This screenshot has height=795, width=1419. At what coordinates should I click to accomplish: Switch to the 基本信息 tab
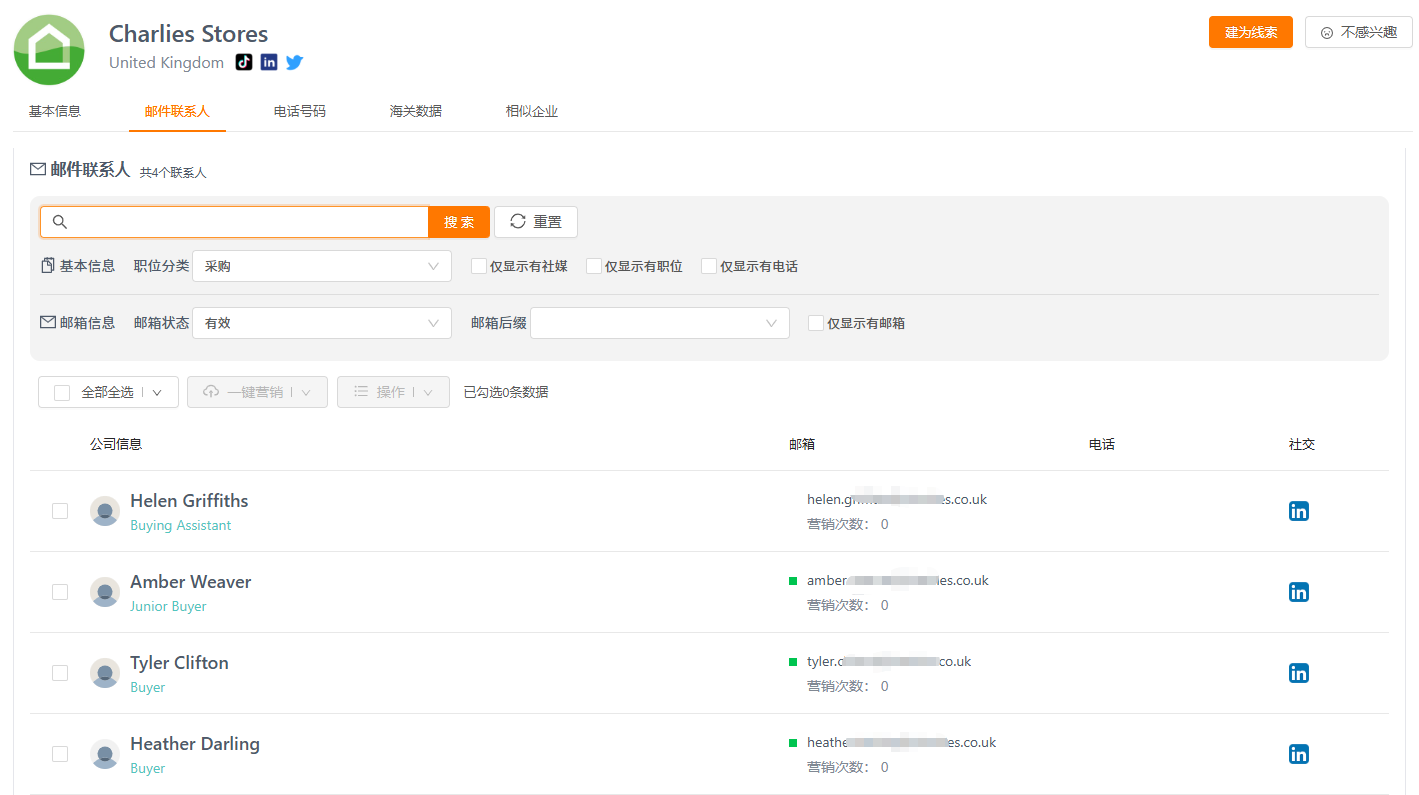click(55, 111)
